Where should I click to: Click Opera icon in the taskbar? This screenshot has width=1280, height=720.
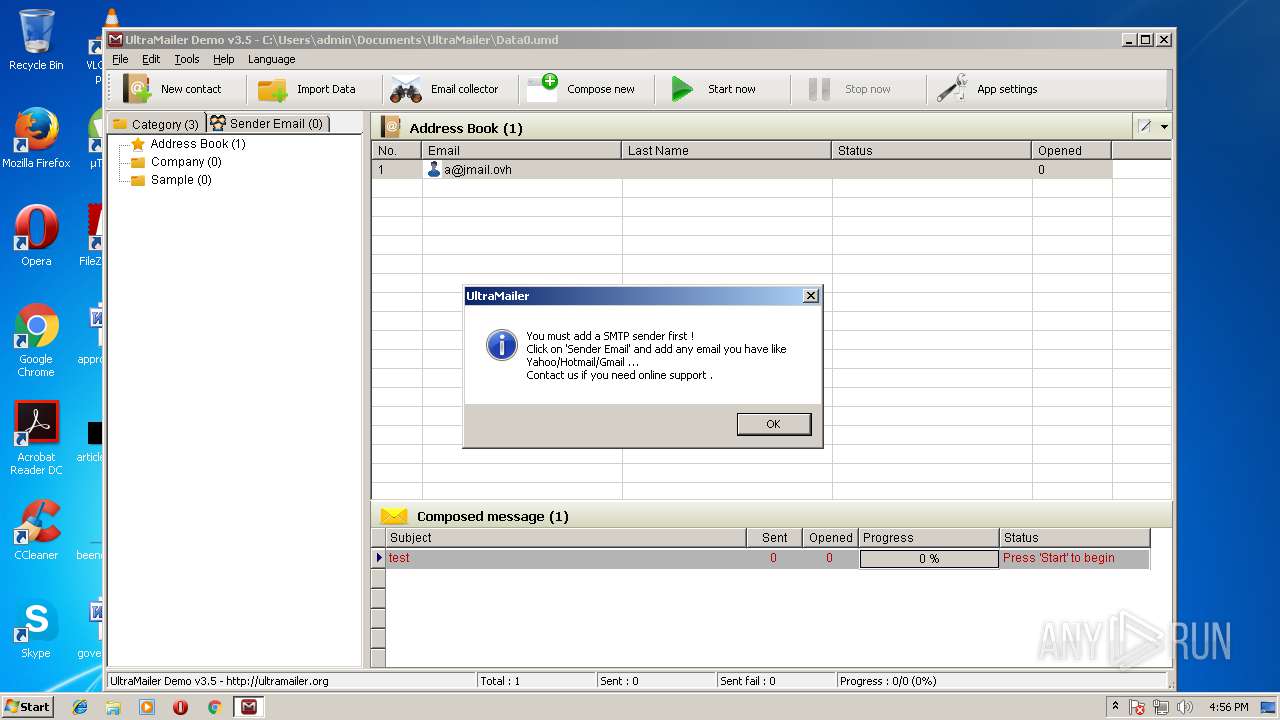pyautogui.click(x=180, y=707)
